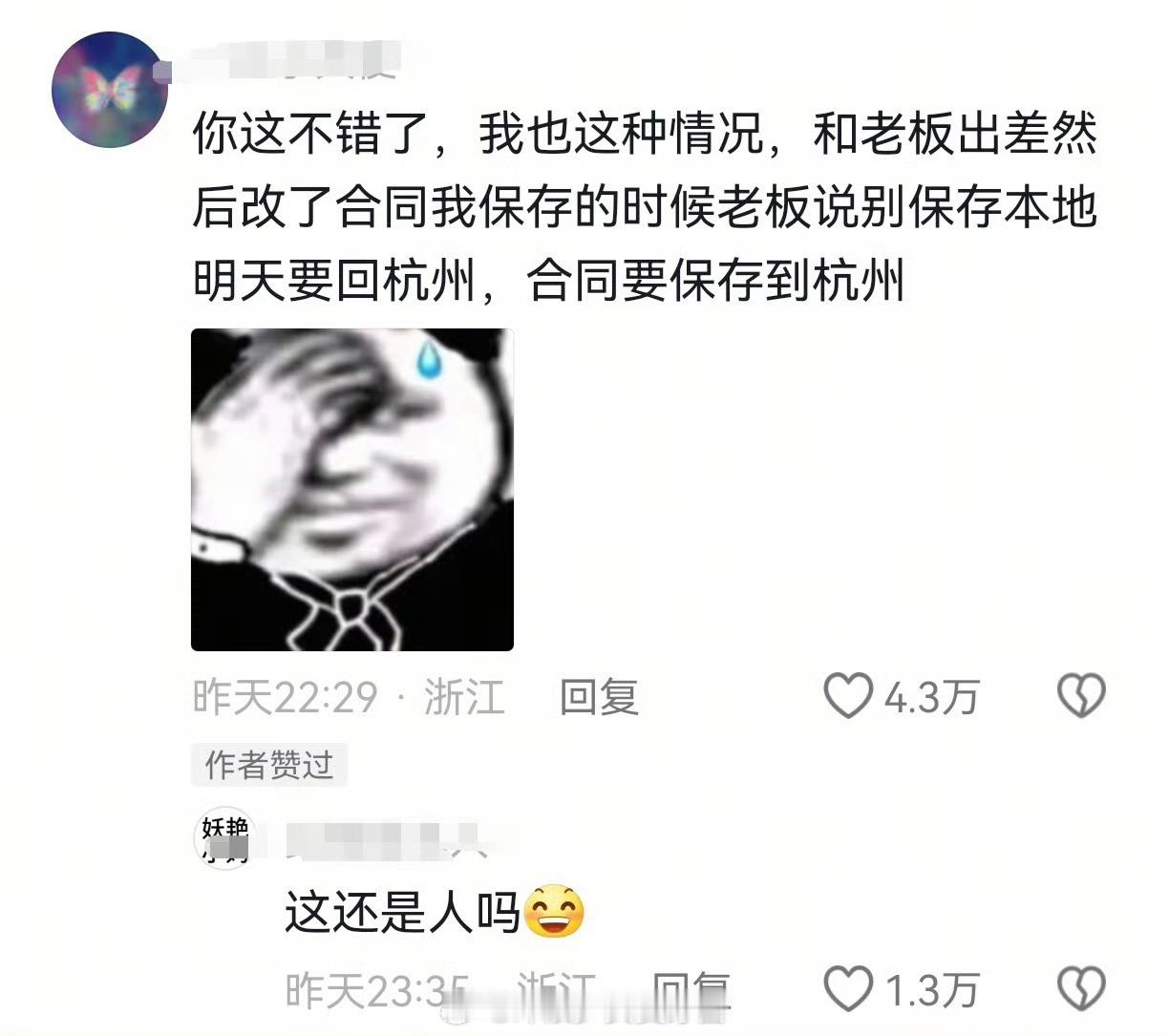Tap the 作者赞过 tag
1169x1036 pixels.
click(x=269, y=764)
